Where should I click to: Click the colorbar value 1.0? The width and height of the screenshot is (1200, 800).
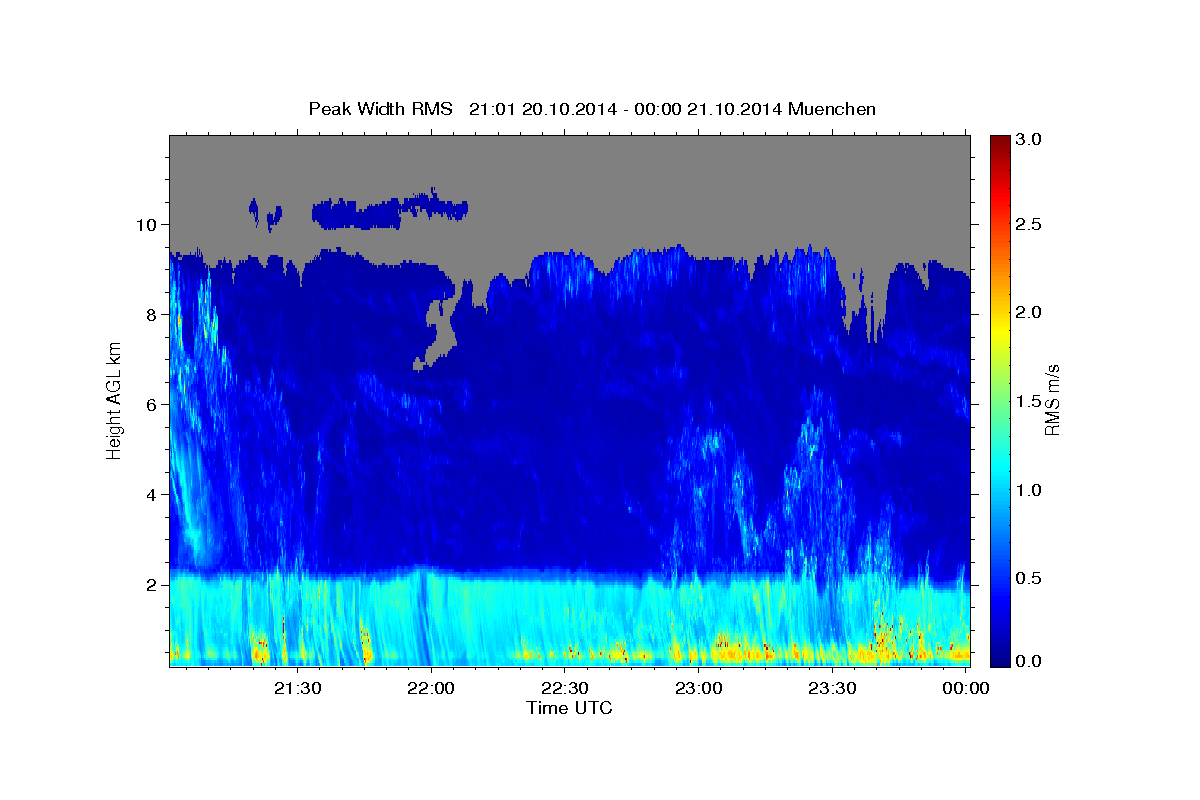click(1030, 490)
